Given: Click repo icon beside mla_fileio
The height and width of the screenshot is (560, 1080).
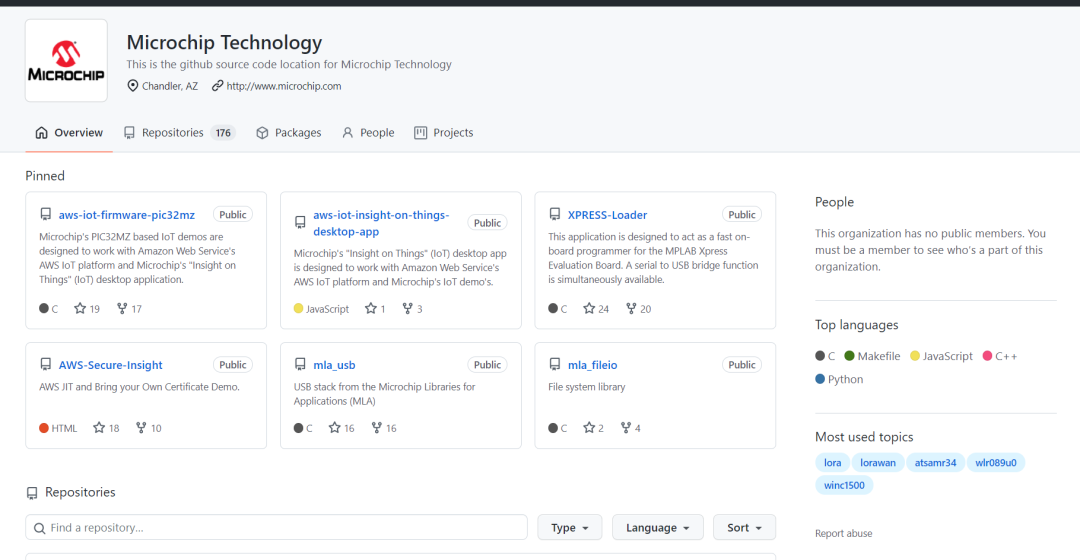Looking at the screenshot, I should [x=554, y=364].
